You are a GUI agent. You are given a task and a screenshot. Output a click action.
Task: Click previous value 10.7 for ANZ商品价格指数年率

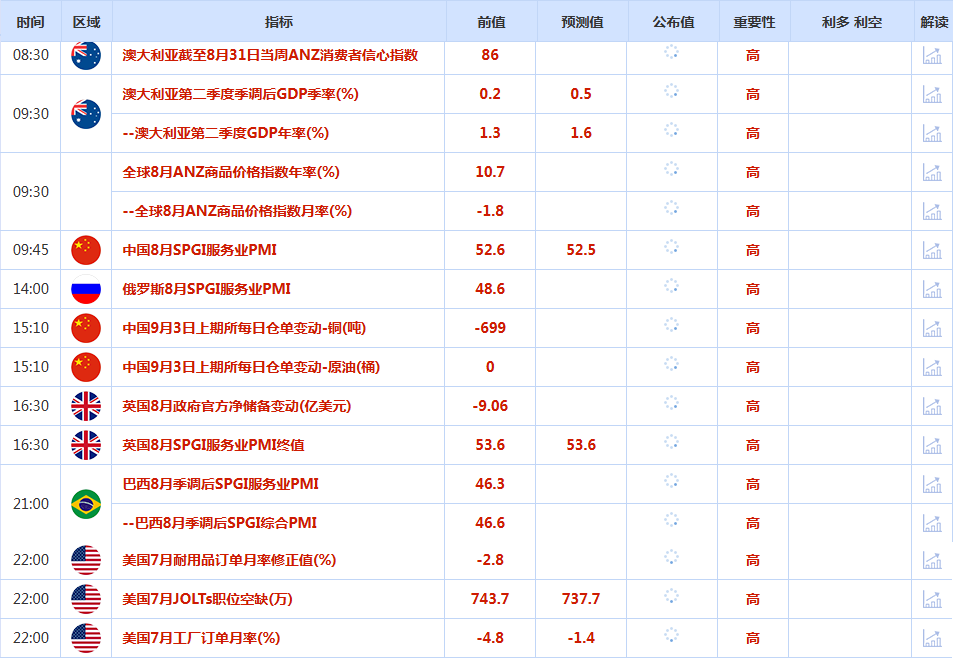tap(490, 172)
